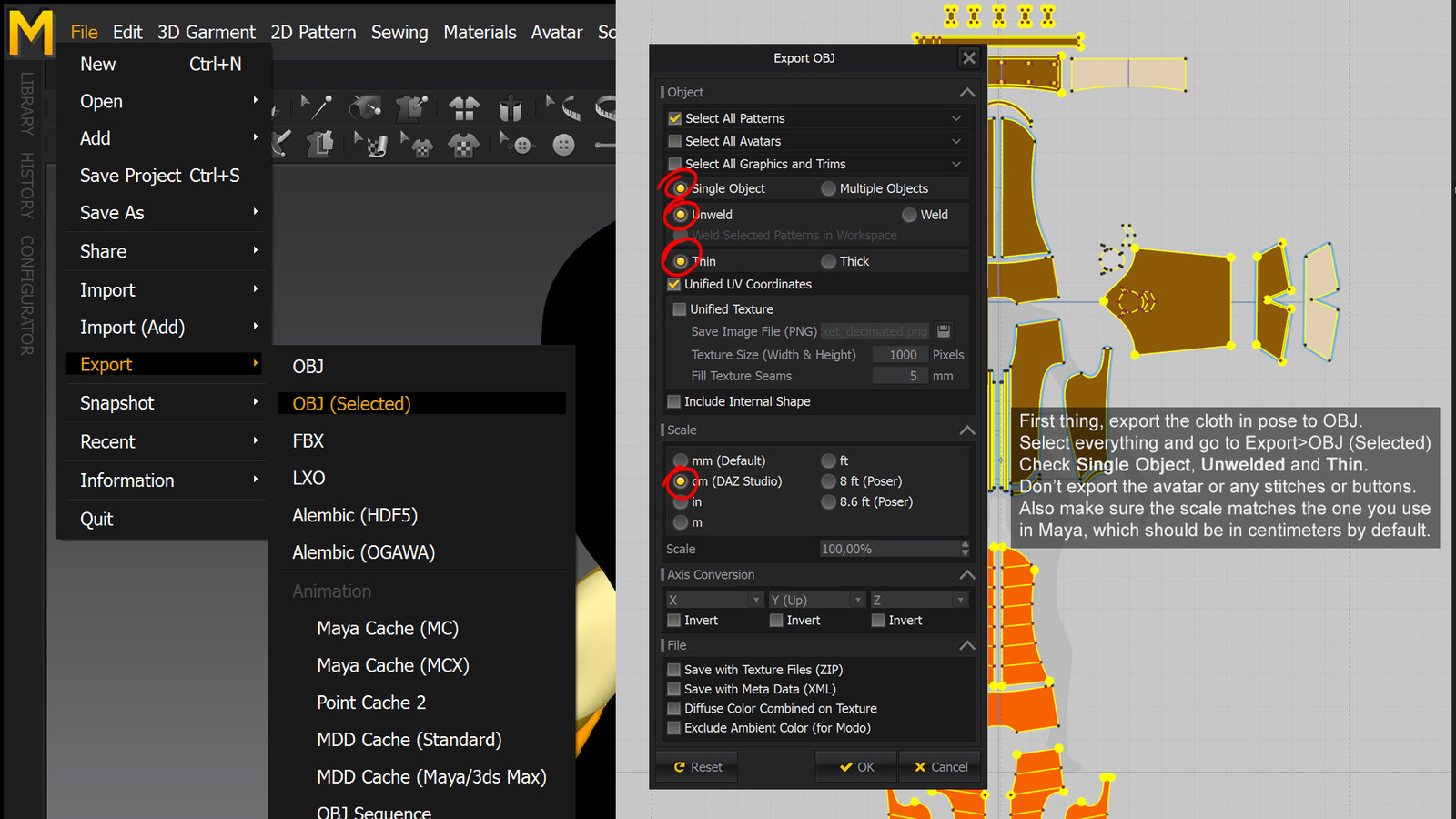
Task: Enable Unified Texture checkbox
Action: click(x=680, y=309)
